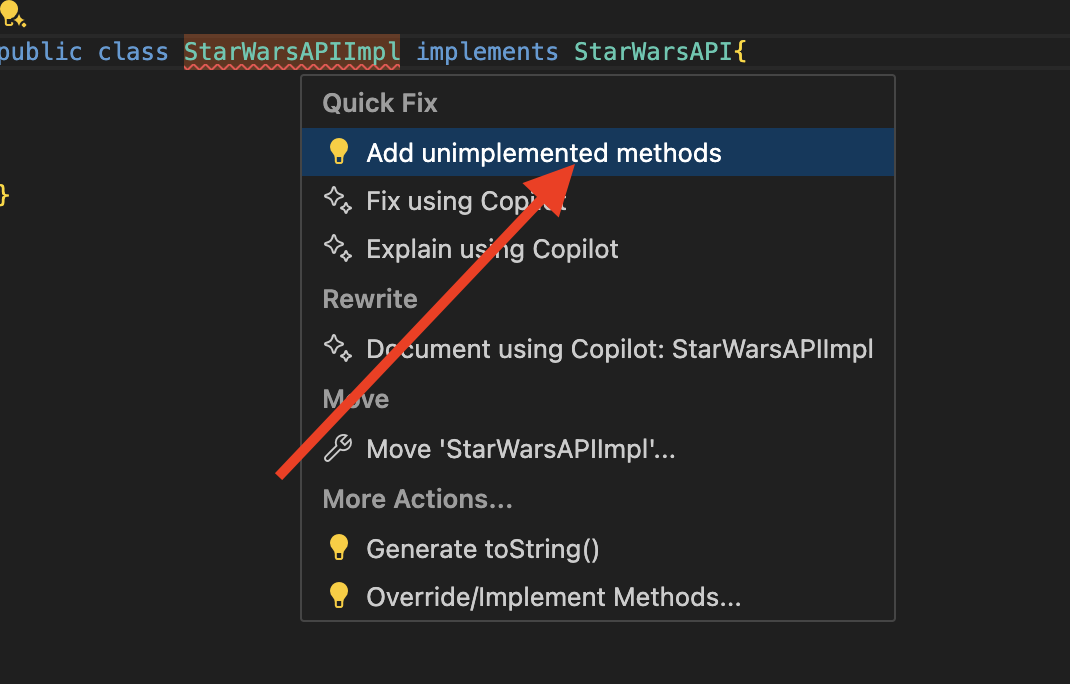Click wrench icon beside Move 'StarWarsAPIImpl'
Image resolution: width=1070 pixels, height=684 pixels.
[x=338, y=448]
